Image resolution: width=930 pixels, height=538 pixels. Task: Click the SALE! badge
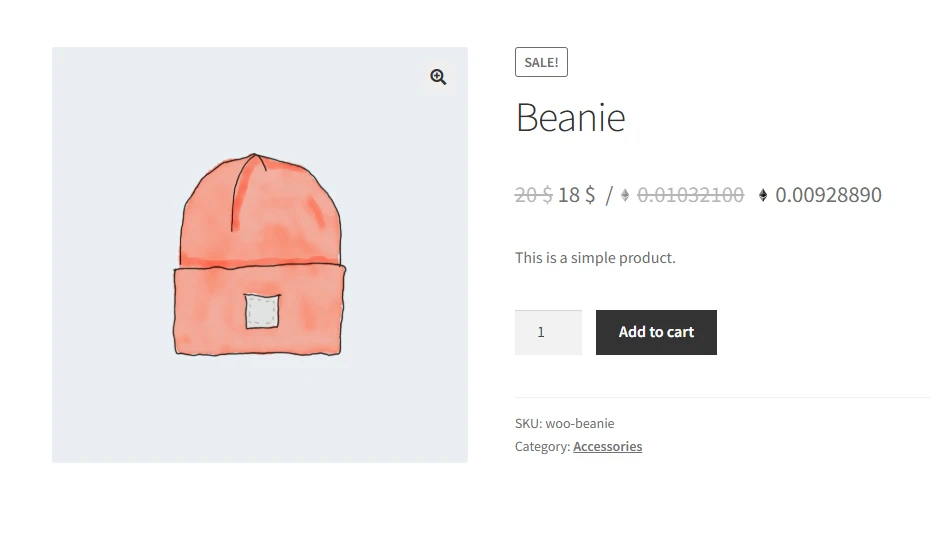pyautogui.click(x=541, y=62)
